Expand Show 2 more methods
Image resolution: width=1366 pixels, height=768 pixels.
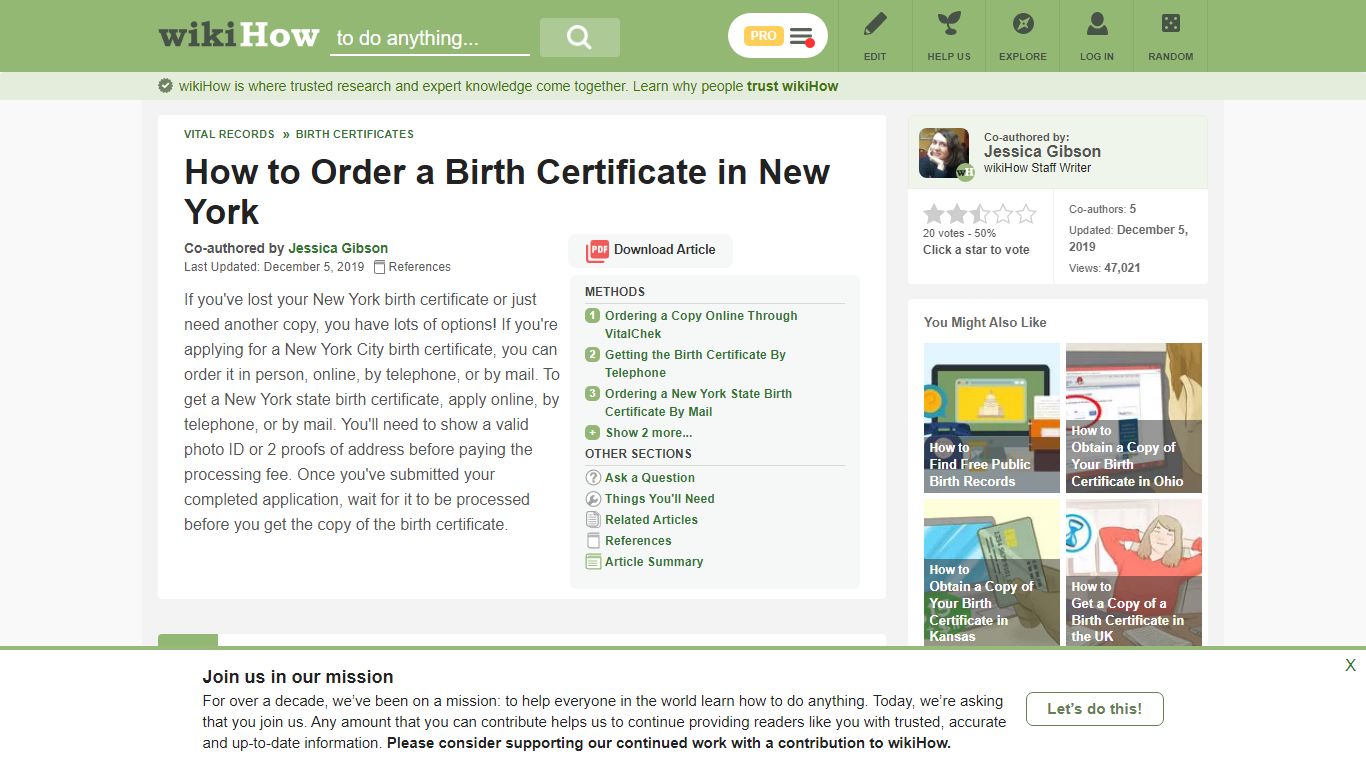click(x=649, y=433)
